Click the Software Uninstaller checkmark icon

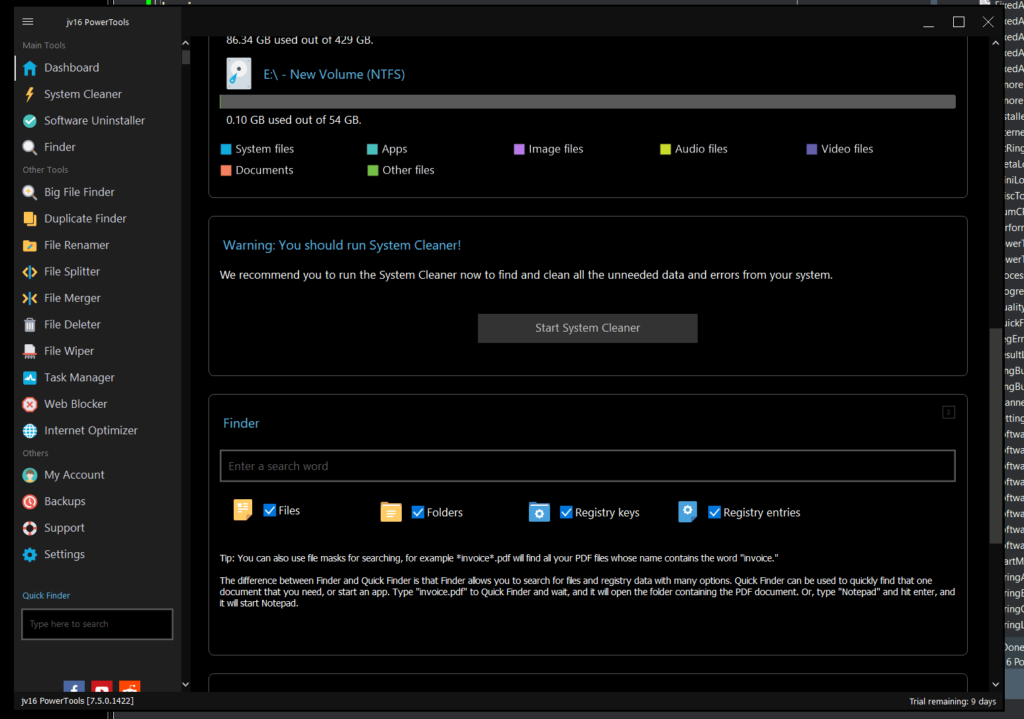pos(29,121)
